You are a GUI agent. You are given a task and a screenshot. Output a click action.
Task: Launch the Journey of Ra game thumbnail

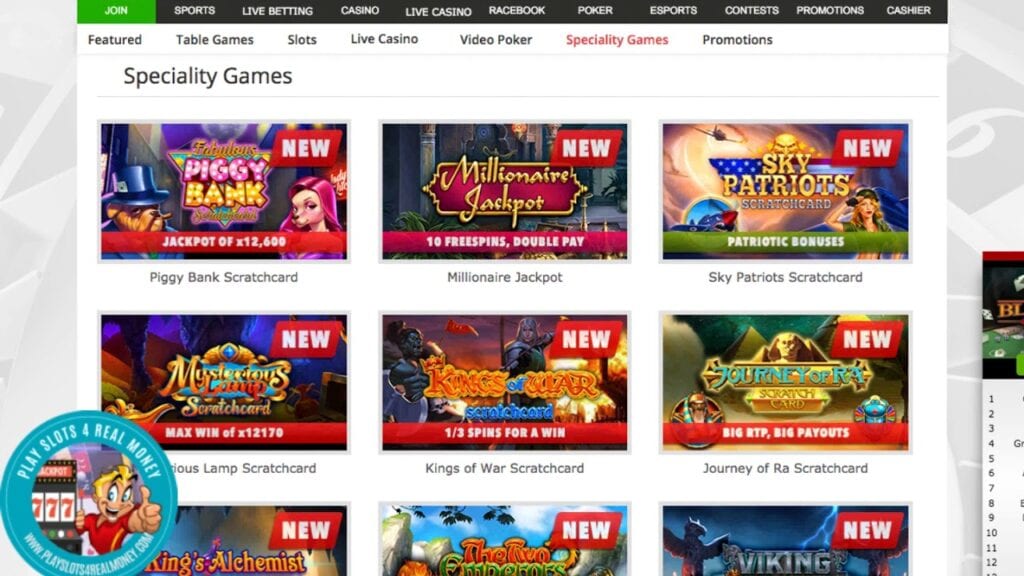[x=786, y=383]
